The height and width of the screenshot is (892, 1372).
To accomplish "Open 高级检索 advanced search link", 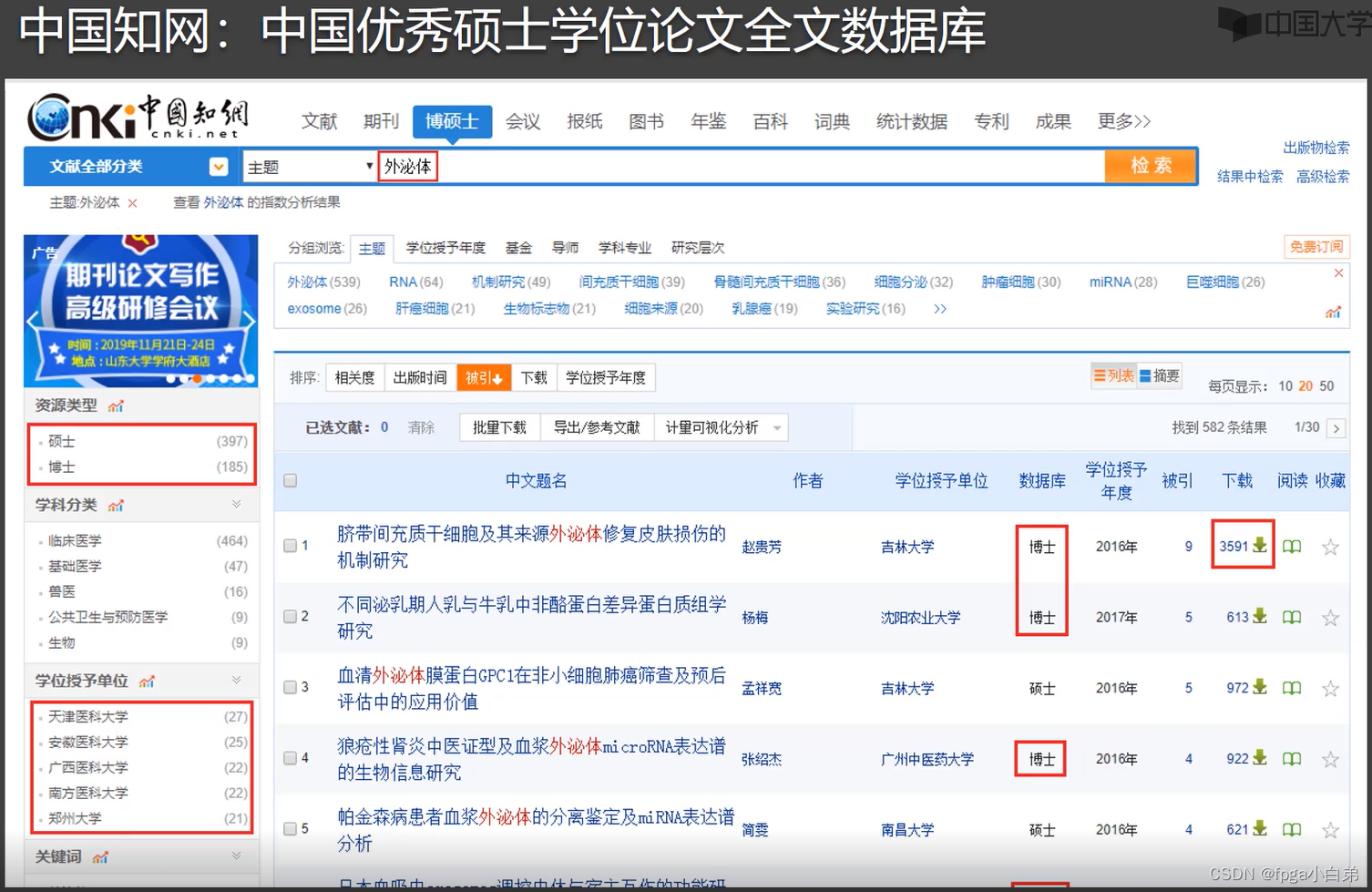I will (x=1323, y=177).
